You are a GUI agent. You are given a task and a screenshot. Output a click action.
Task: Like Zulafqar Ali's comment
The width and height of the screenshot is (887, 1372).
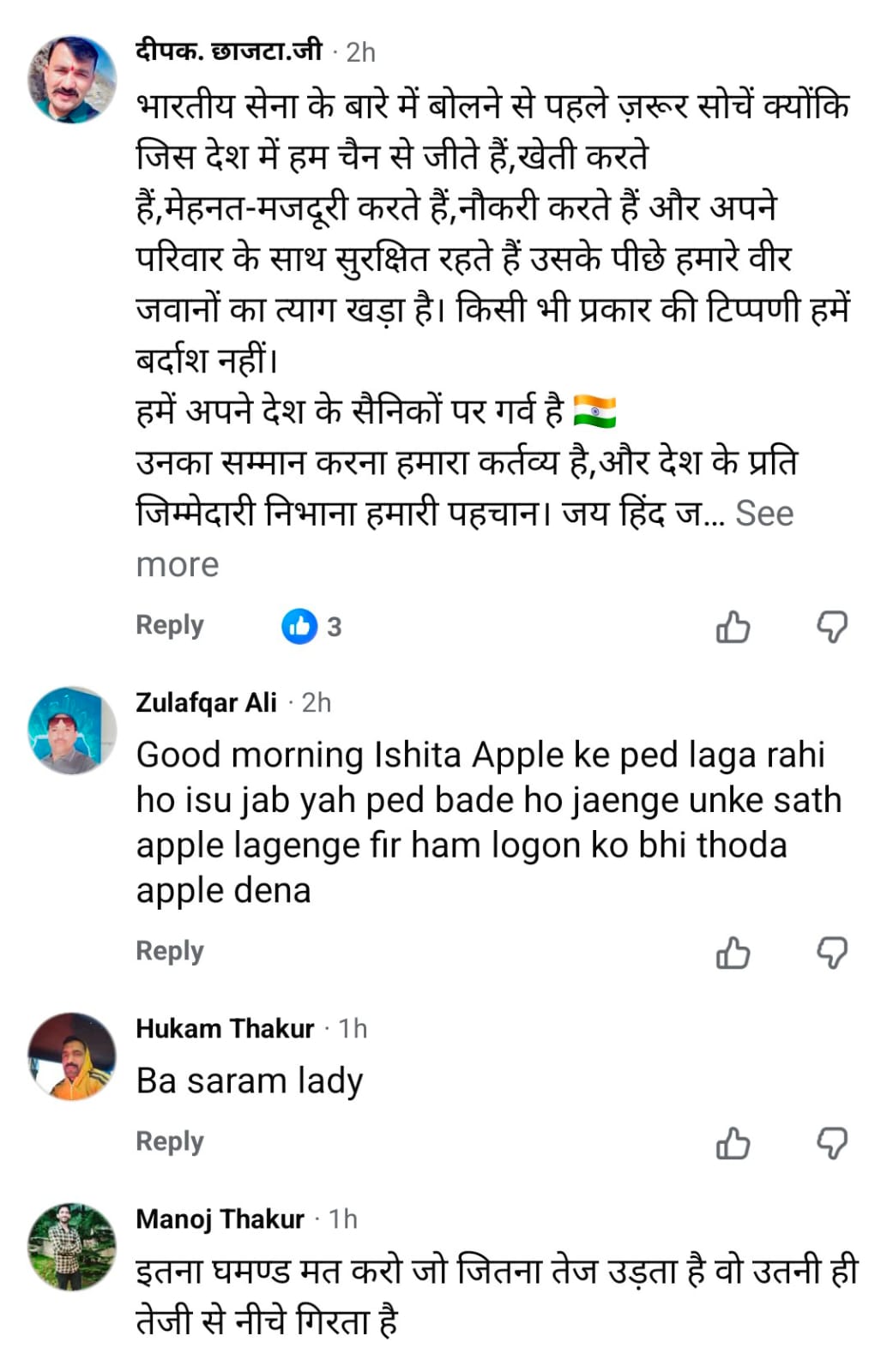[x=733, y=953]
